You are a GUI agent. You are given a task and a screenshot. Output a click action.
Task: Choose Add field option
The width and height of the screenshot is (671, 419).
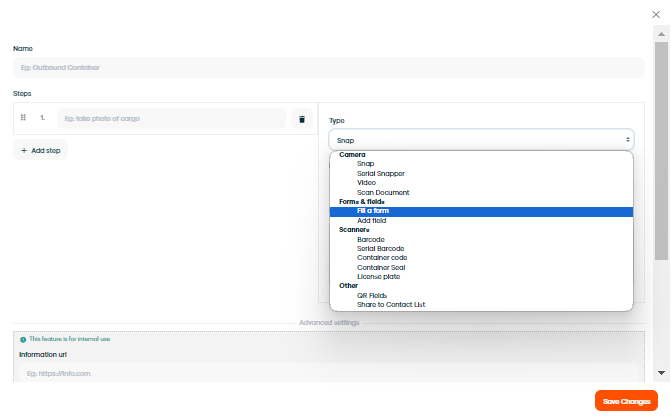(371, 221)
